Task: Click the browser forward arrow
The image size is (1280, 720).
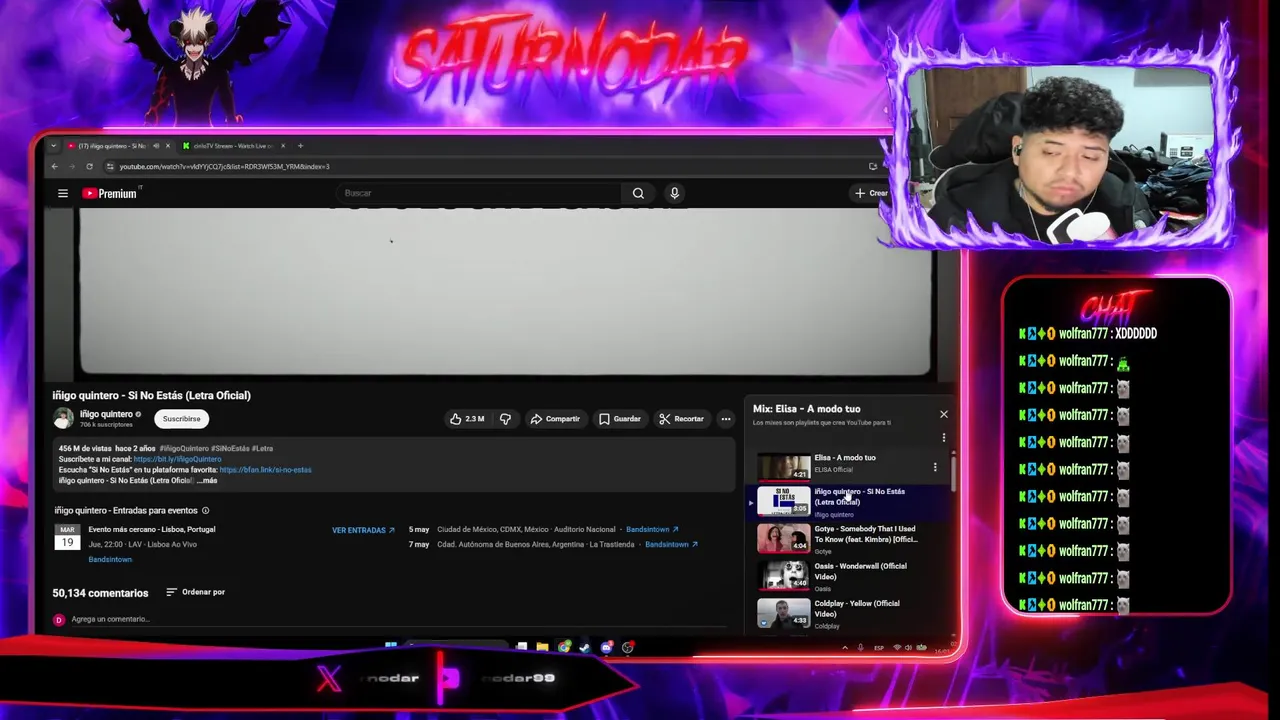Action: click(71, 166)
